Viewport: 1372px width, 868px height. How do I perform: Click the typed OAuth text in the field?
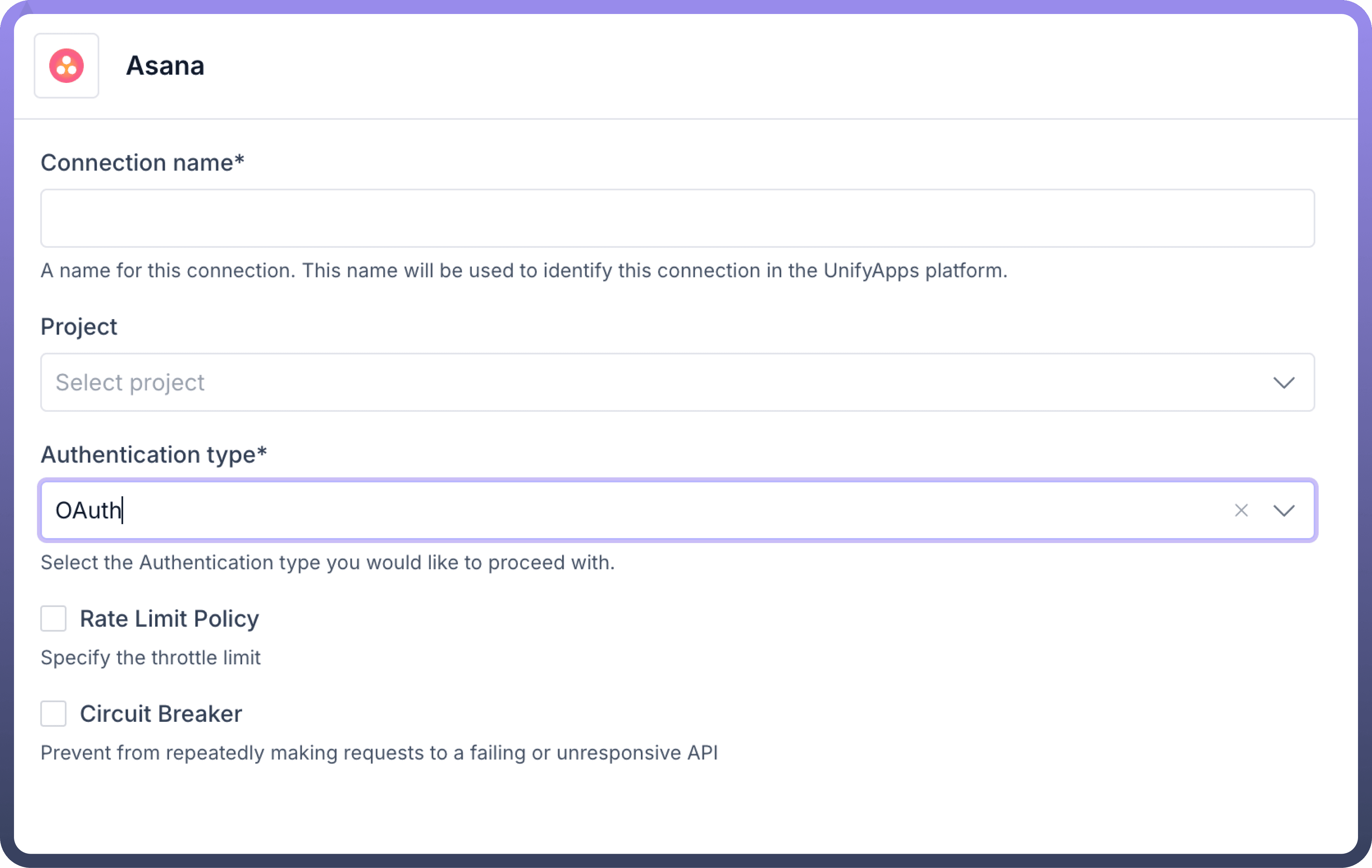coord(88,510)
